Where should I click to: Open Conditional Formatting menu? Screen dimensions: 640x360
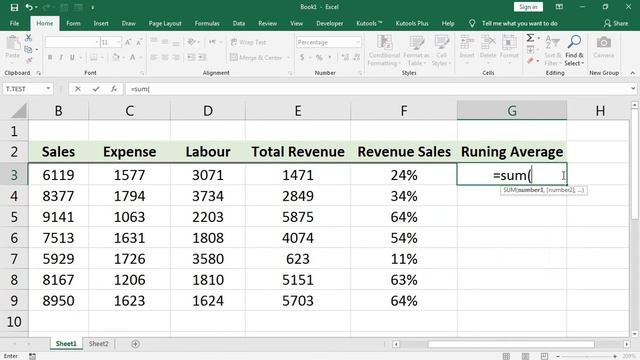coord(384,51)
